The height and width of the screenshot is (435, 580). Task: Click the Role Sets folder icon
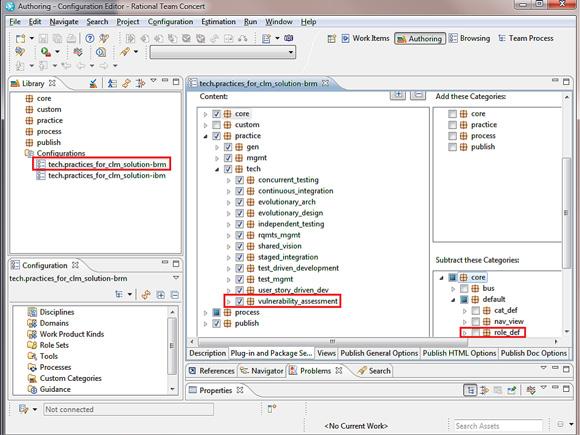(x=32, y=345)
